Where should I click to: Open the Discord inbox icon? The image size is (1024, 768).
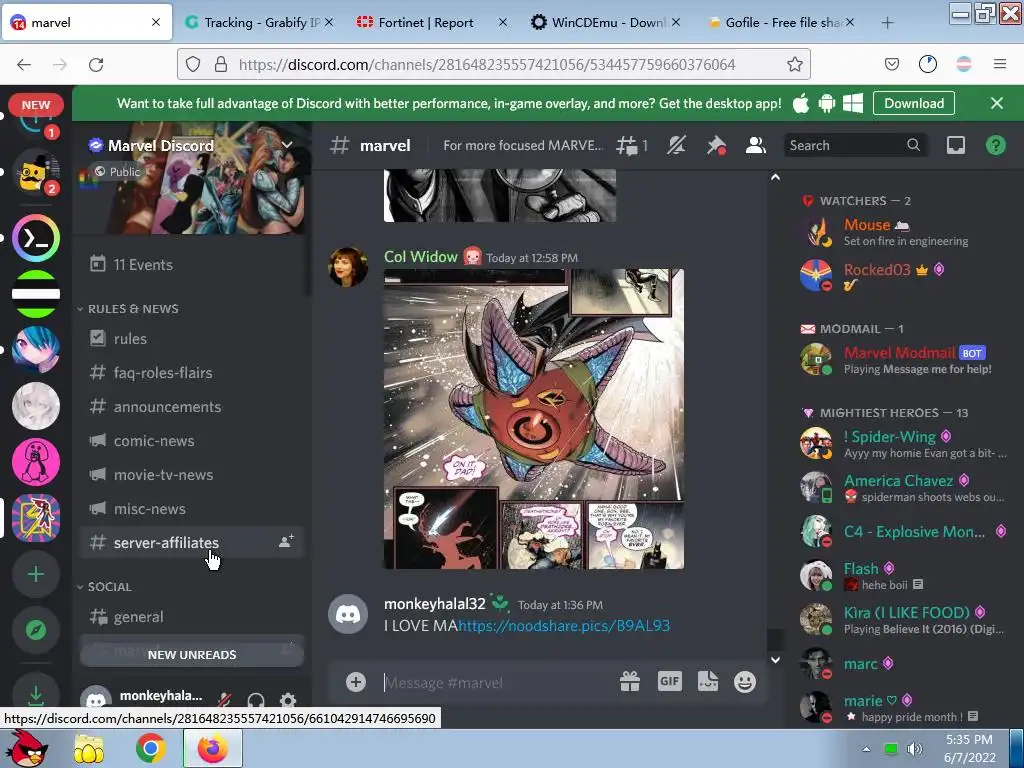(956, 145)
